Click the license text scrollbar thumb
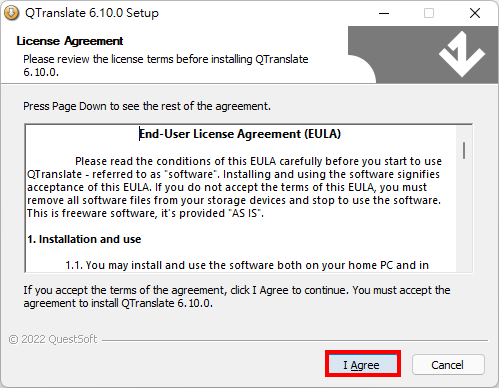The width and height of the screenshot is (499, 388). click(464, 150)
